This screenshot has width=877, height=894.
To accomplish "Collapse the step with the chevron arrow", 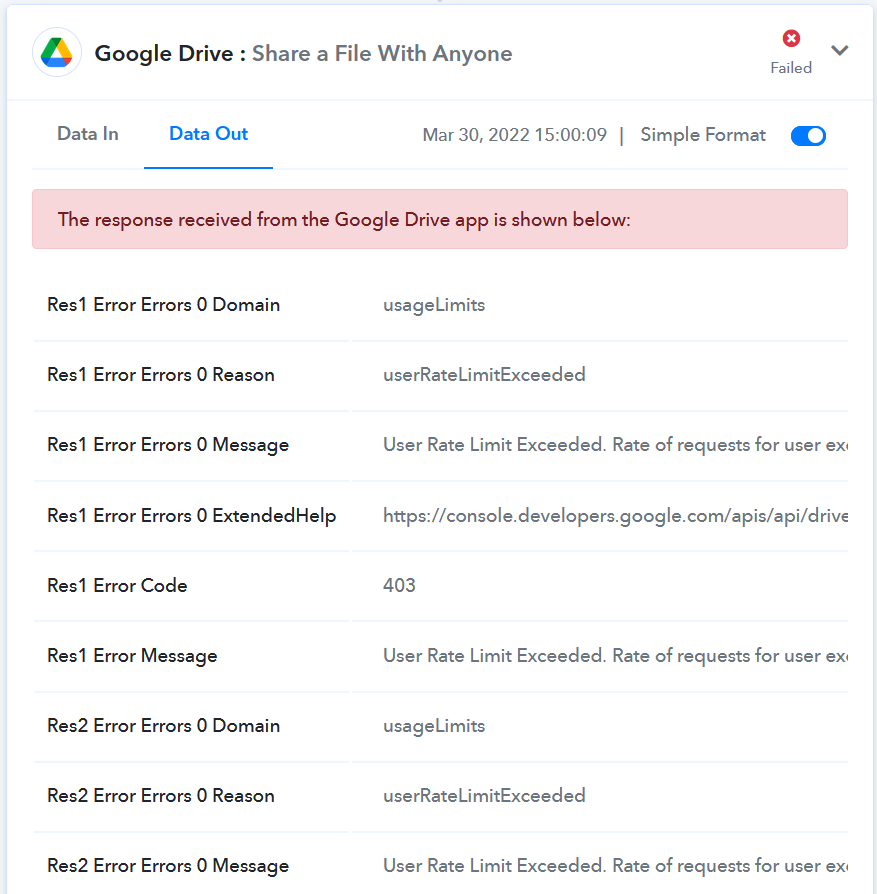I will click(x=839, y=51).
